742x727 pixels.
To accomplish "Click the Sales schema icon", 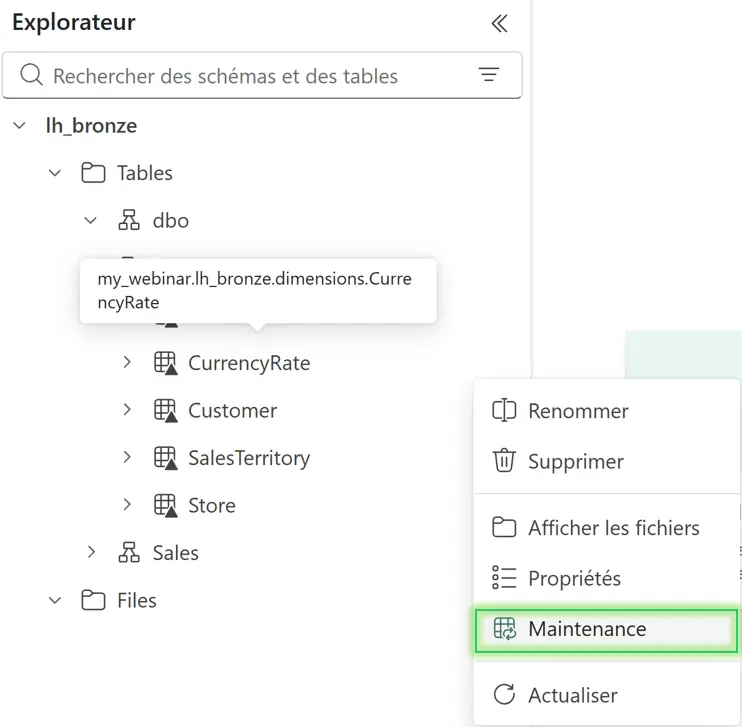I will (x=129, y=553).
